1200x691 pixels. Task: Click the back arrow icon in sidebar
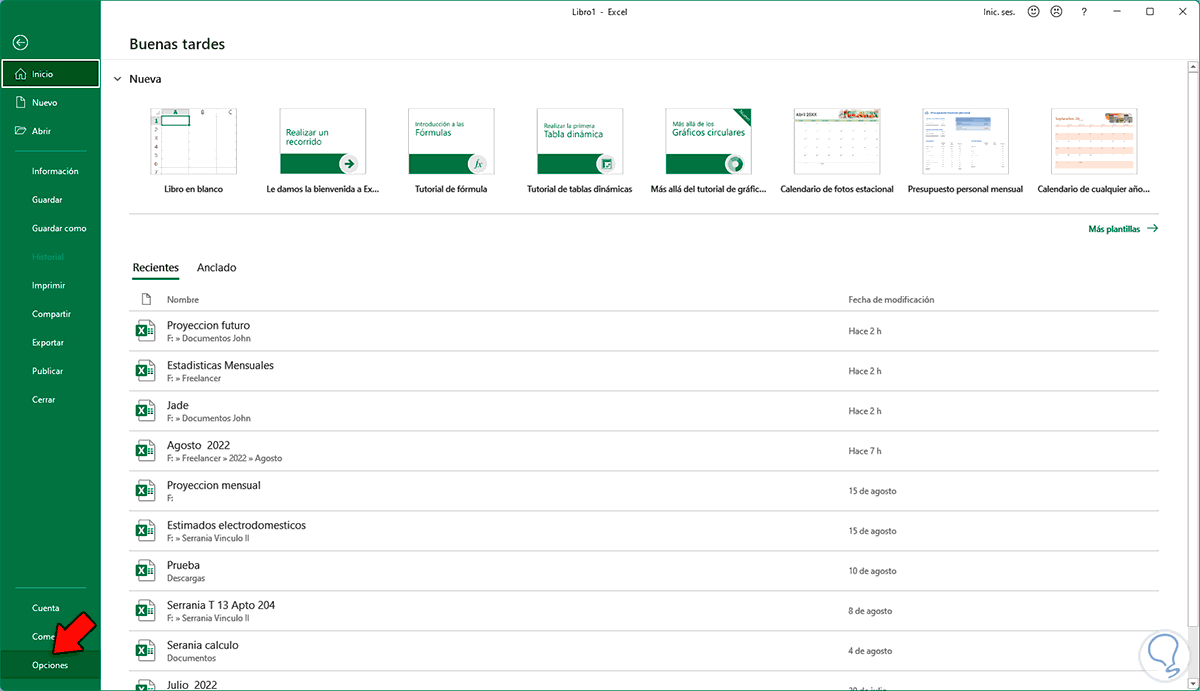[x=20, y=43]
